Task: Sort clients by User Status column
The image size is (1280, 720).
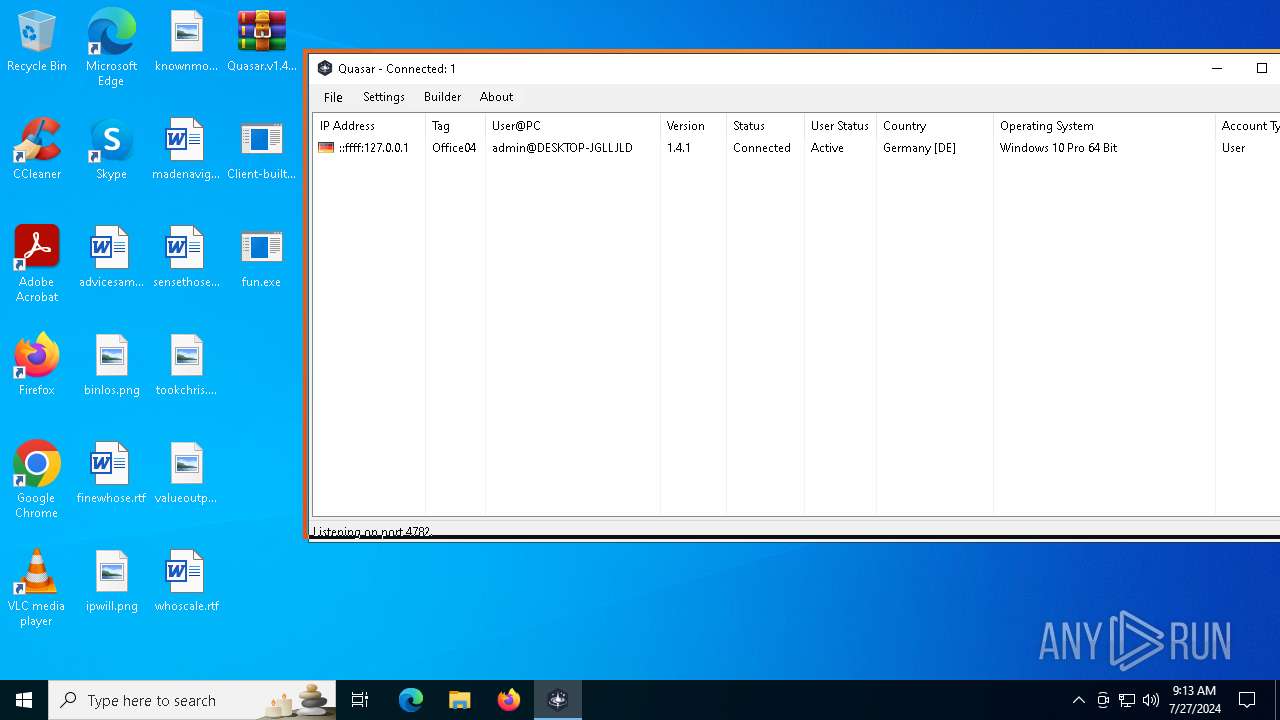Action: tap(840, 126)
